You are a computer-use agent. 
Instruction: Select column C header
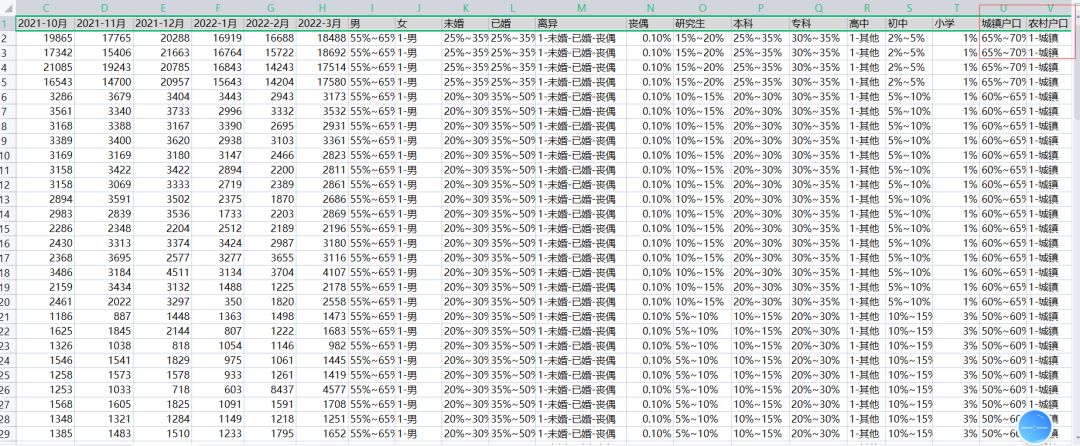pos(45,8)
